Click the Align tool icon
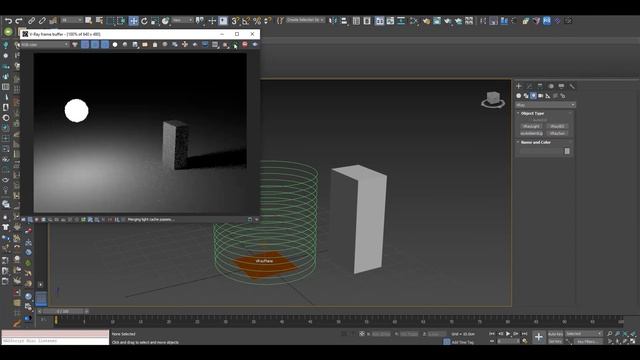Image resolution: width=640 pixels, height=360 pixels. point(344,20)
